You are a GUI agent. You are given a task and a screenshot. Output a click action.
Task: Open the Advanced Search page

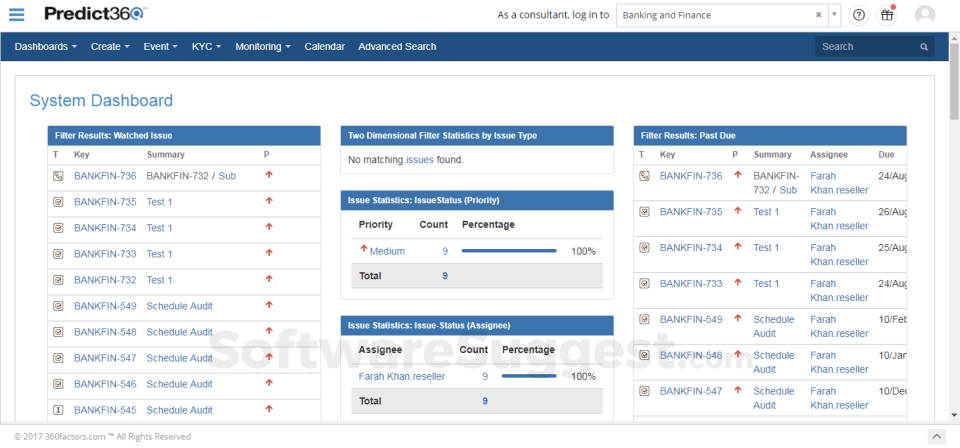pos(397,47)
